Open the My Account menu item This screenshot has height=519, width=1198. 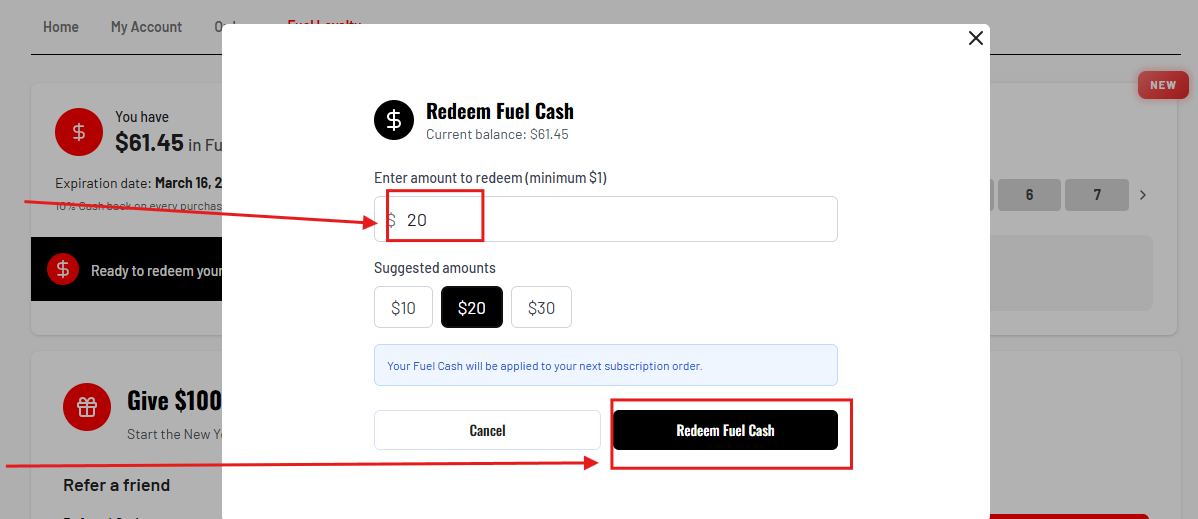(x=146, y=27)
